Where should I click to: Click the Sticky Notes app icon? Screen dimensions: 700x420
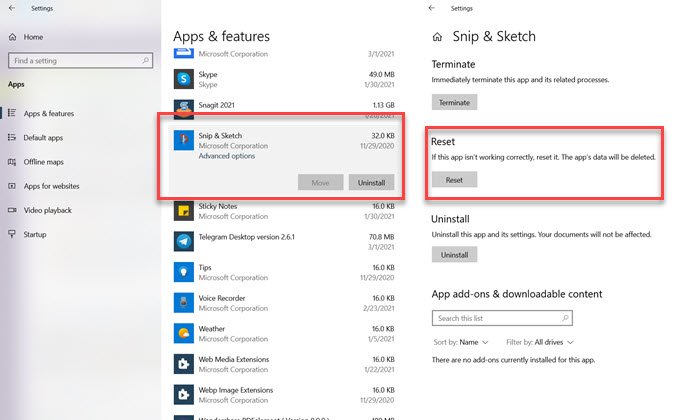[184, 211]
